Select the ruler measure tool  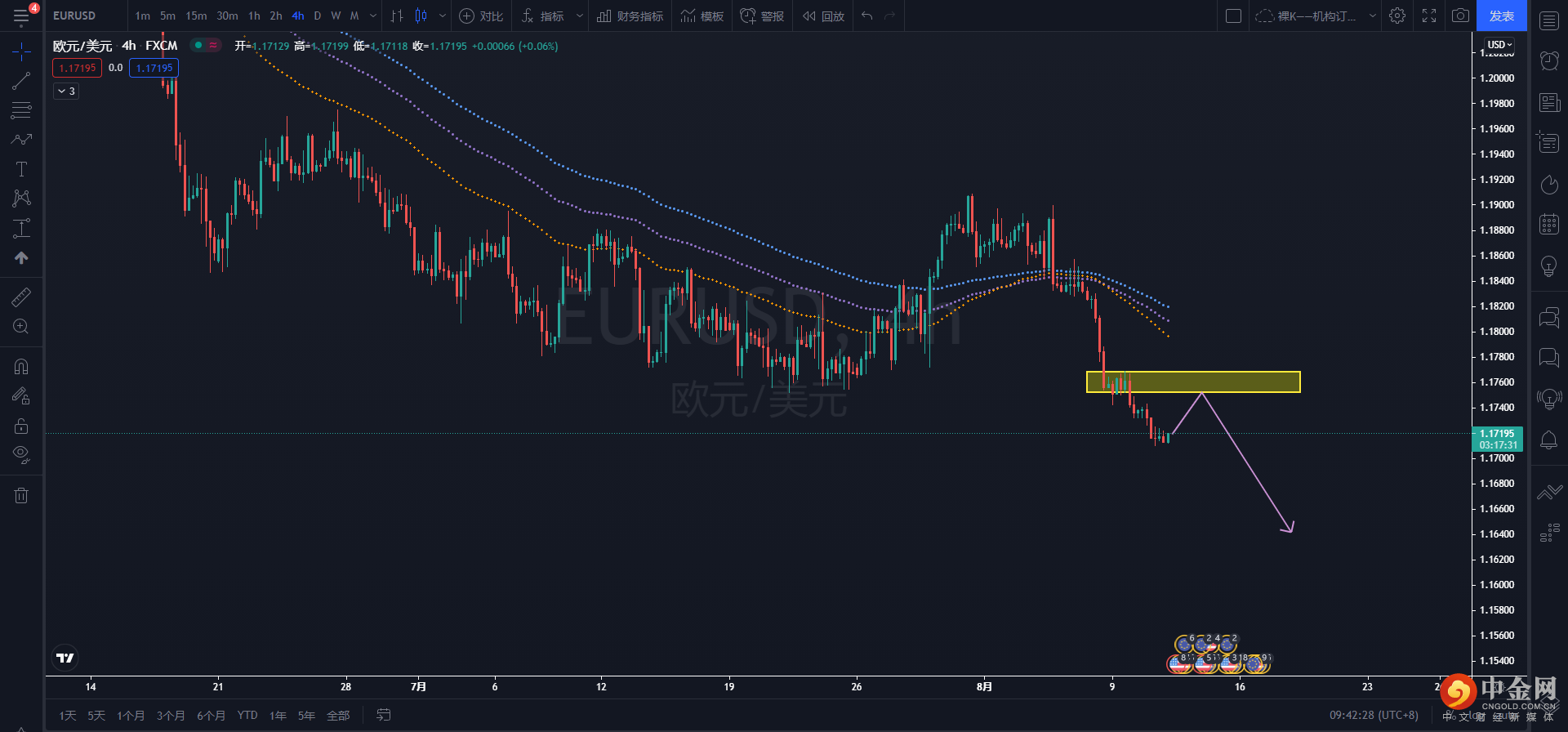(21, 297)
